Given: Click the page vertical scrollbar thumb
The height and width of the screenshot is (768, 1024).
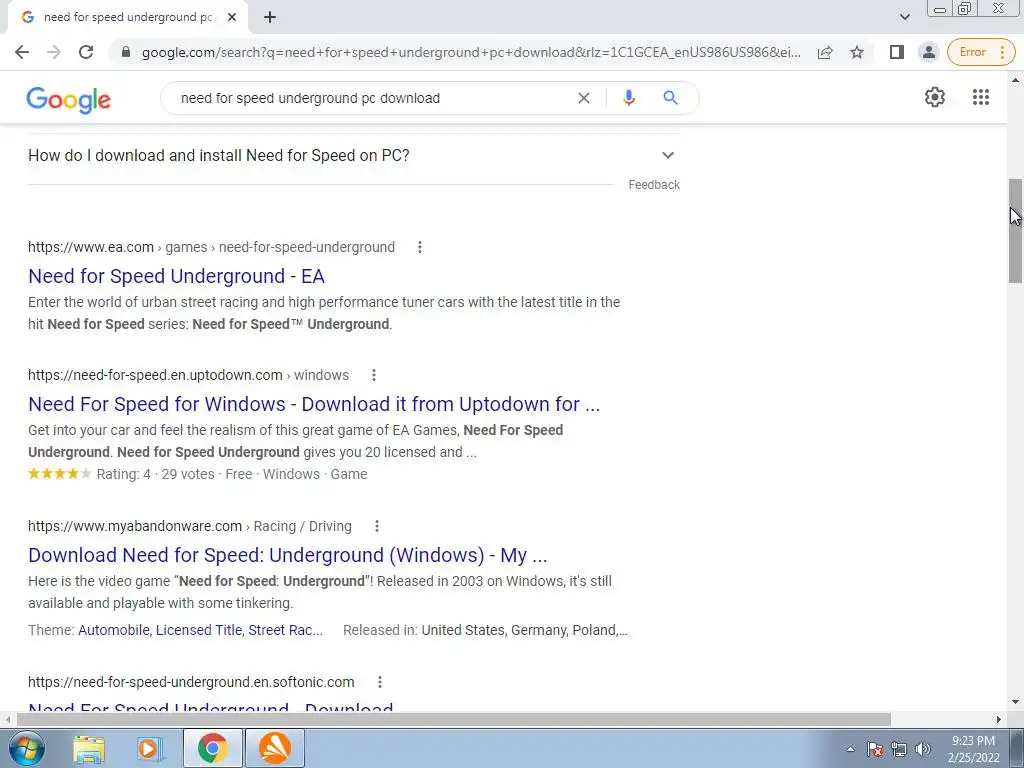Looking at the screenshot, I should (x=1015, y=231).
